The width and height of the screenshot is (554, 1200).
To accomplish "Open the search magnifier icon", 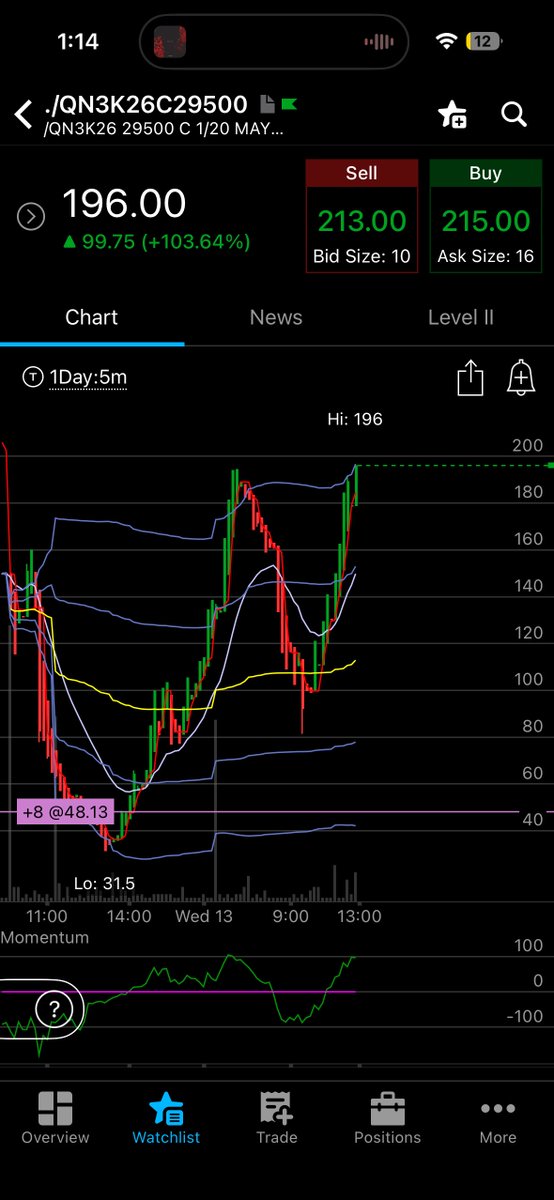I will click(x=514, y=114).
